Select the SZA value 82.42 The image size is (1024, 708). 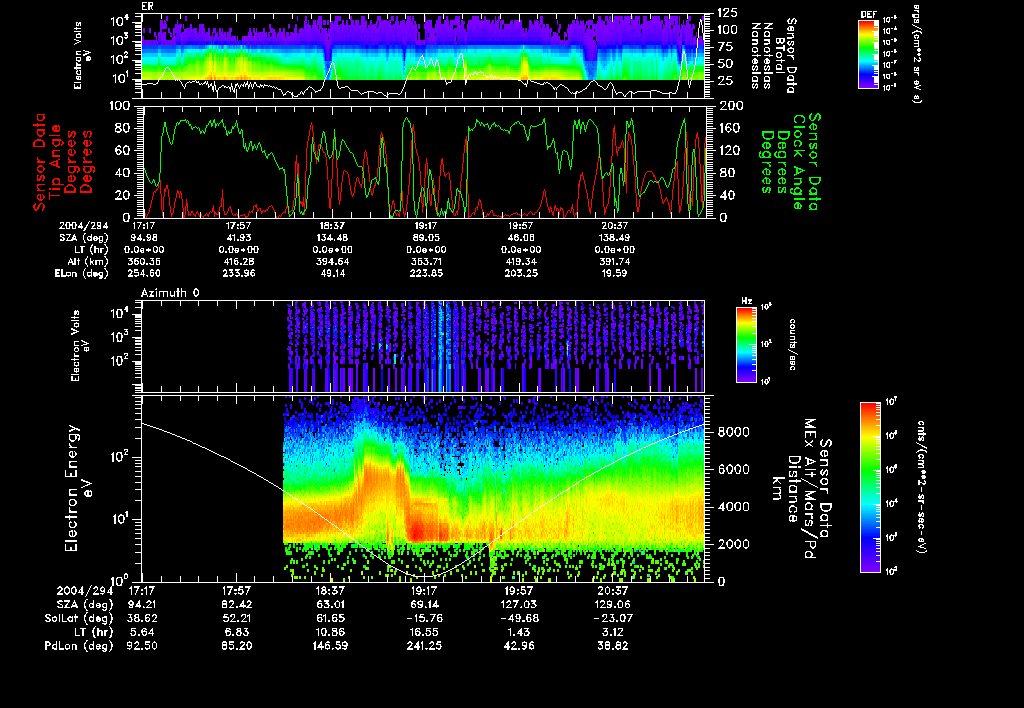tap(236, 604)
